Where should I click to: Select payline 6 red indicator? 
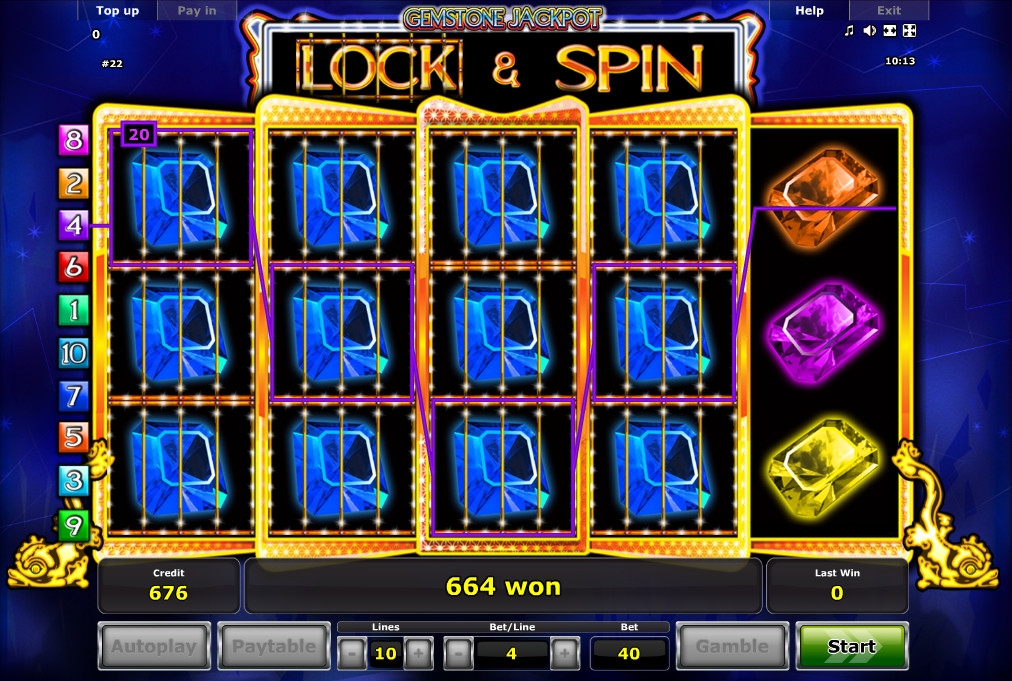73,267
